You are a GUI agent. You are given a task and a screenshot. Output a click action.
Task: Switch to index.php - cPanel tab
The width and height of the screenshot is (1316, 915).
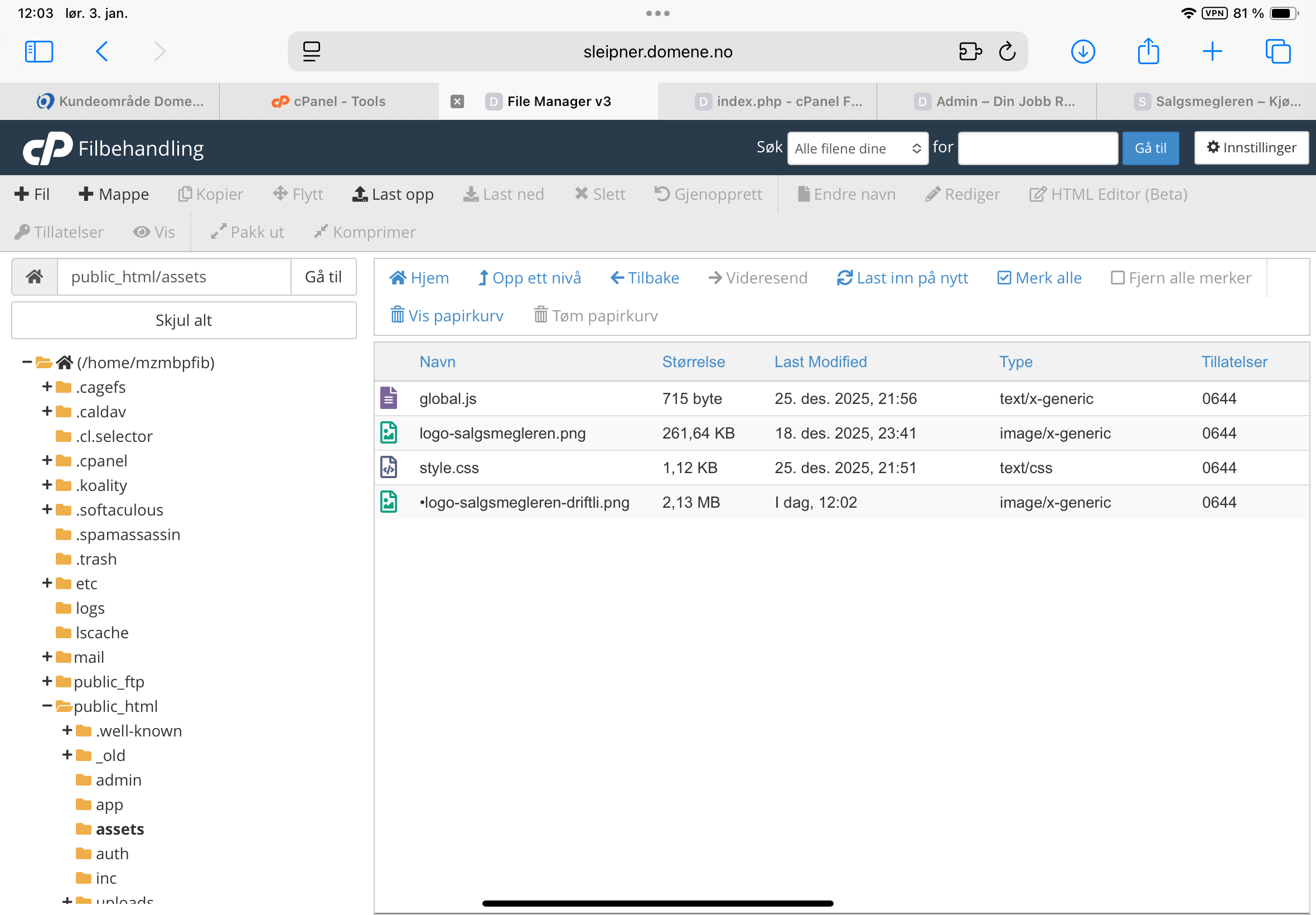(777, 102)
